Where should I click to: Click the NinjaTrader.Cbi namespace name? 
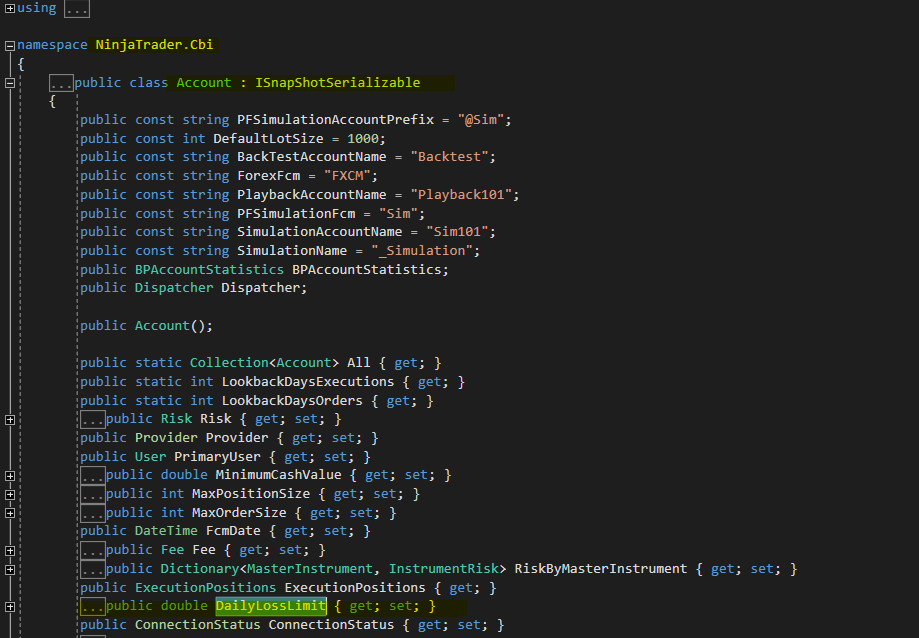tap(154, 45)
